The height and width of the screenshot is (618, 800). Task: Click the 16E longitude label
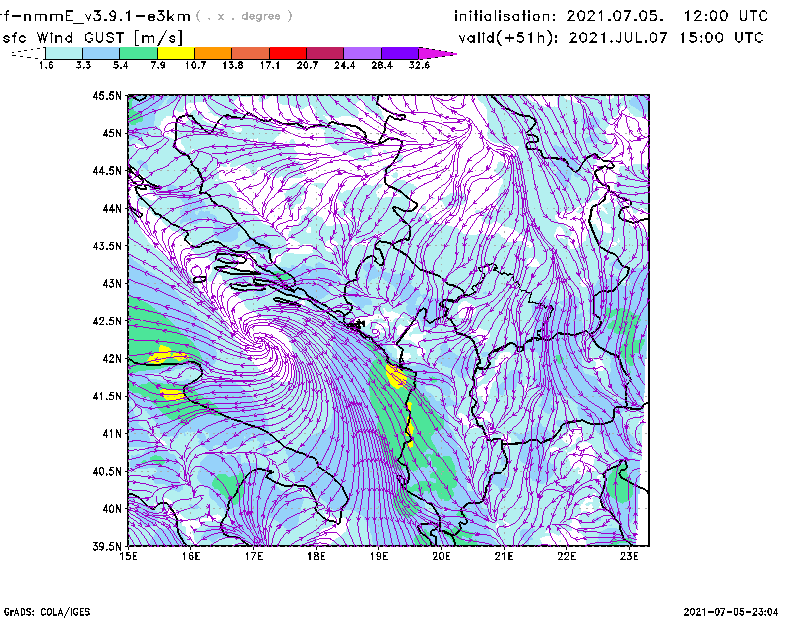point(191,556)
